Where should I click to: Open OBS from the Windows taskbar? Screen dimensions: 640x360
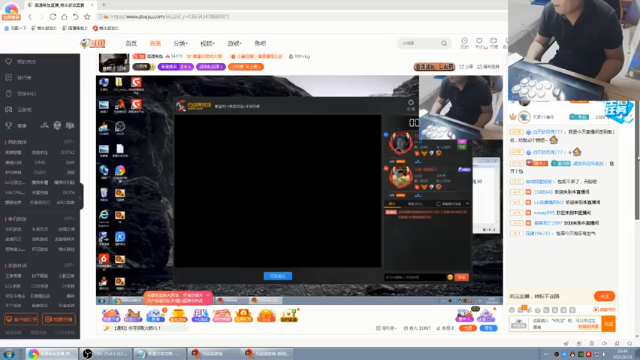pos(107,353)
